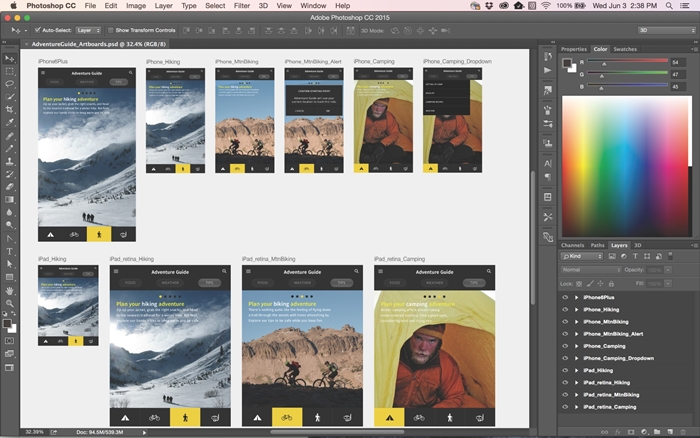Select the Eyedropper tool

pyautogui.click(x=9, y=122)
